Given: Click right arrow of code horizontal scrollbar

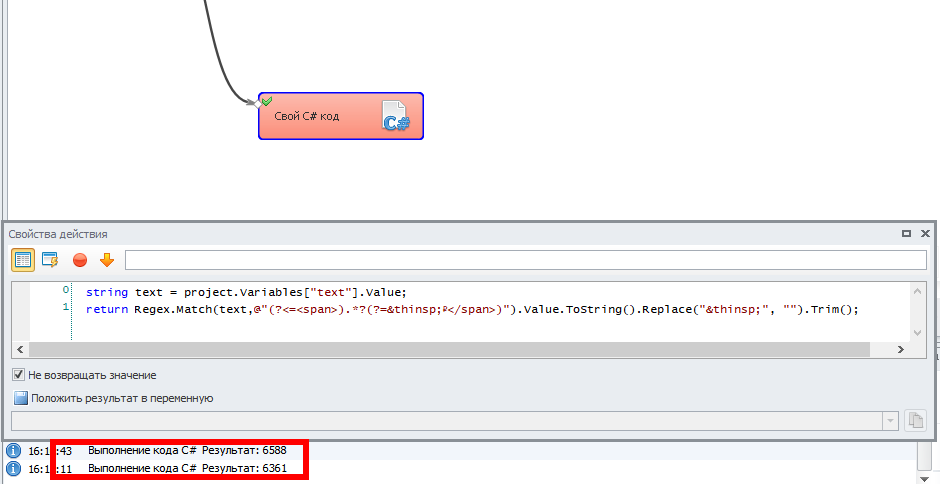Looking at the screenshot, I should point(900,349).
